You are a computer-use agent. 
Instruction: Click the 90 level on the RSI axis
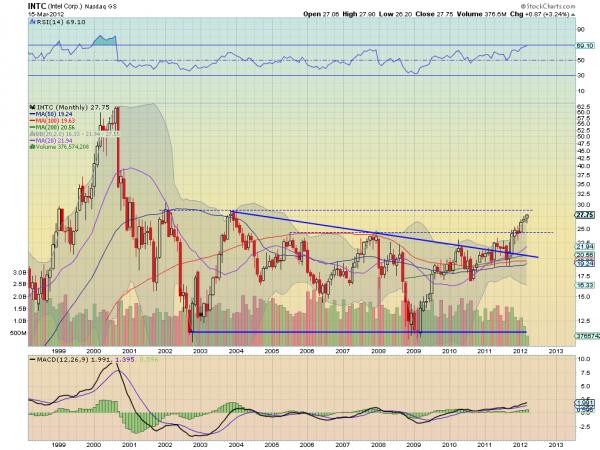(580, 30)
